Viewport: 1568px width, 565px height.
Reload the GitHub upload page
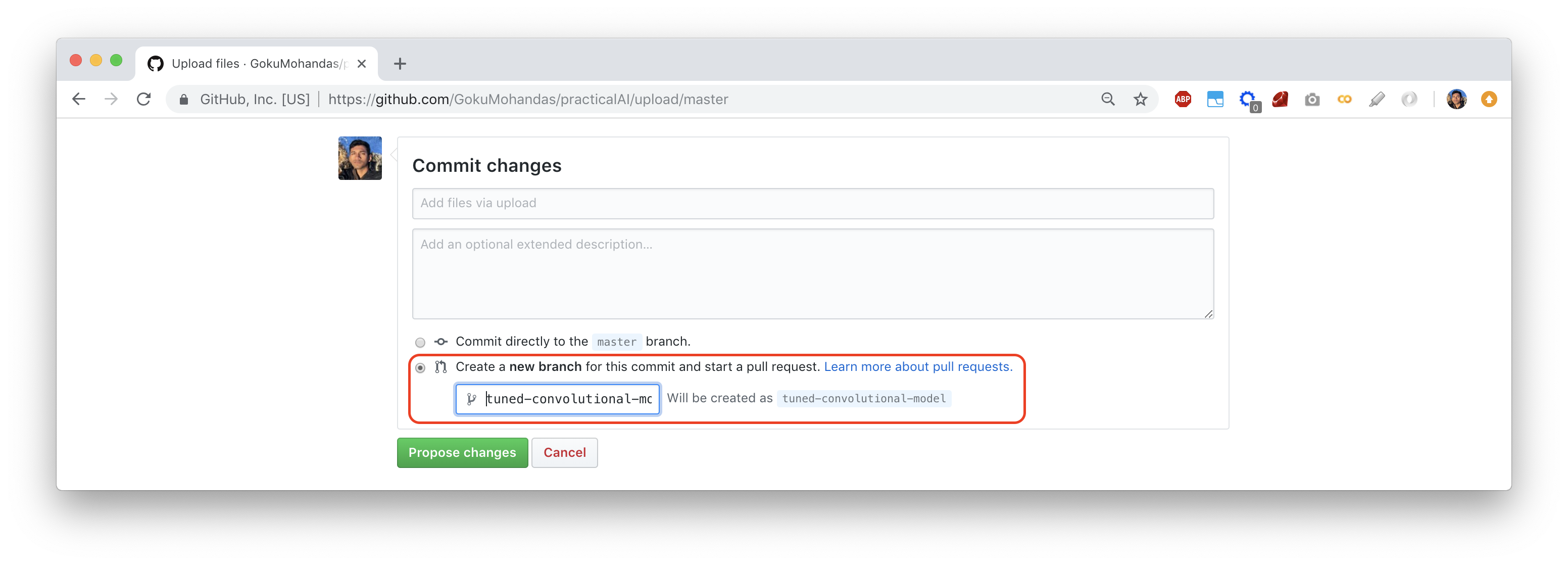[x=143, y=99]
